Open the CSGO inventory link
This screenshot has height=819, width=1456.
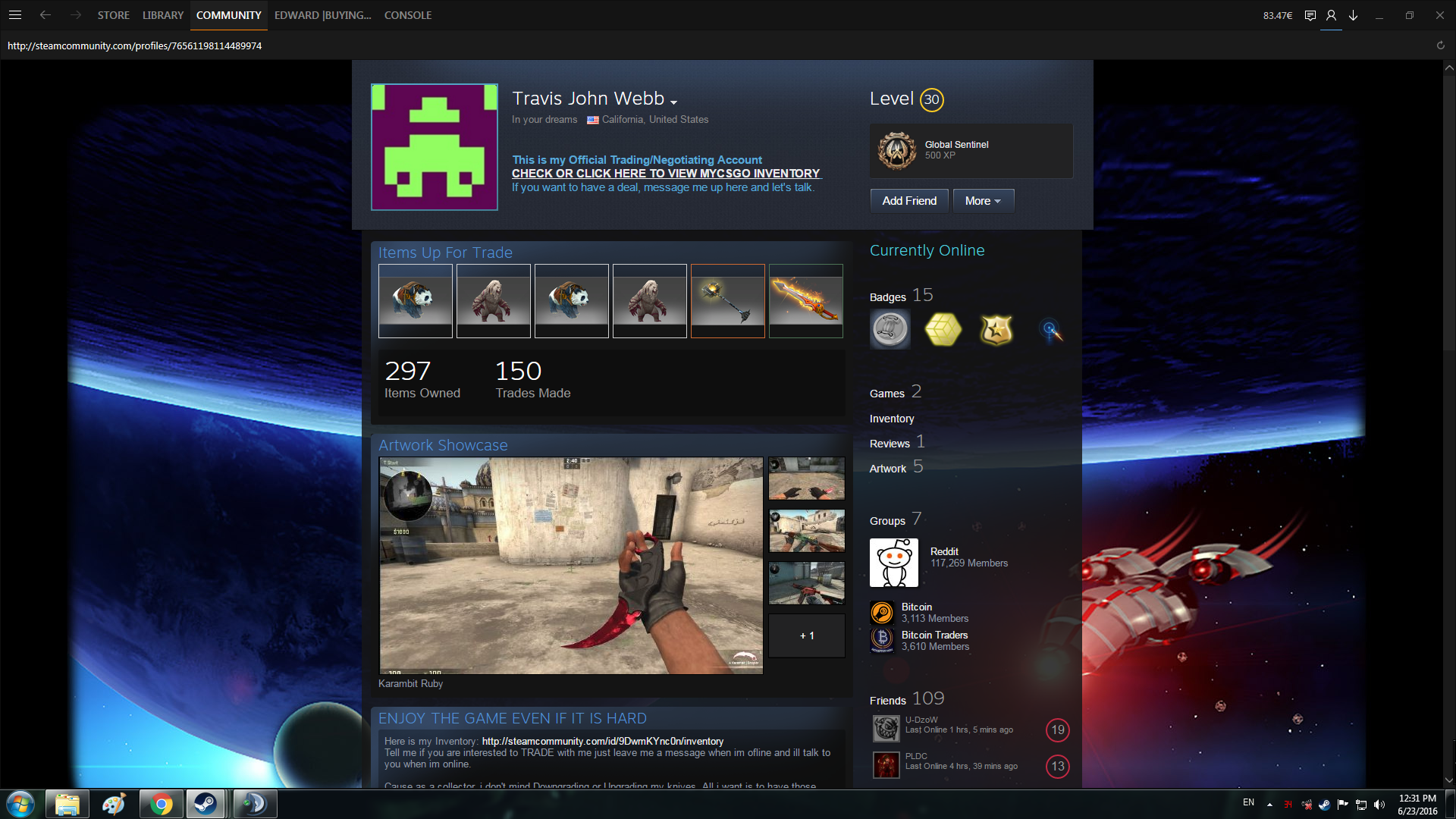[665, 174]
